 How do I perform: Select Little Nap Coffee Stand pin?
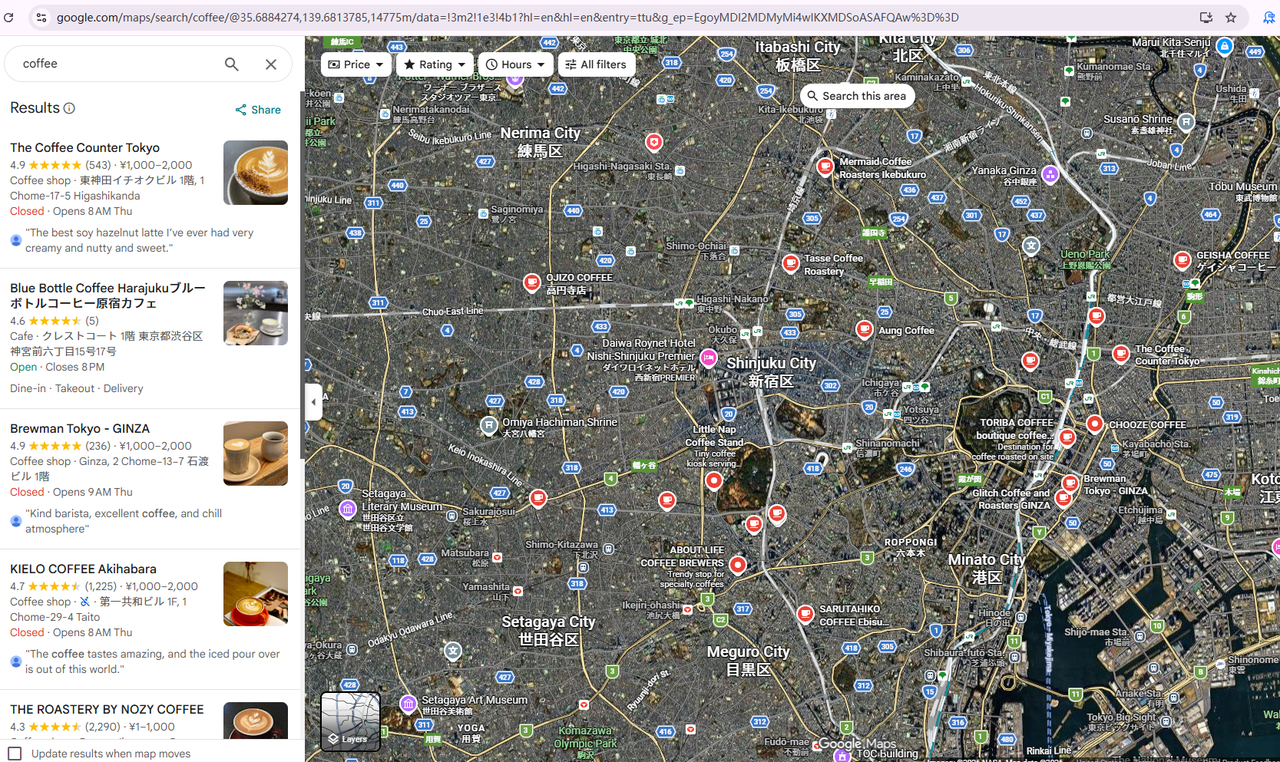click(714, 481)
